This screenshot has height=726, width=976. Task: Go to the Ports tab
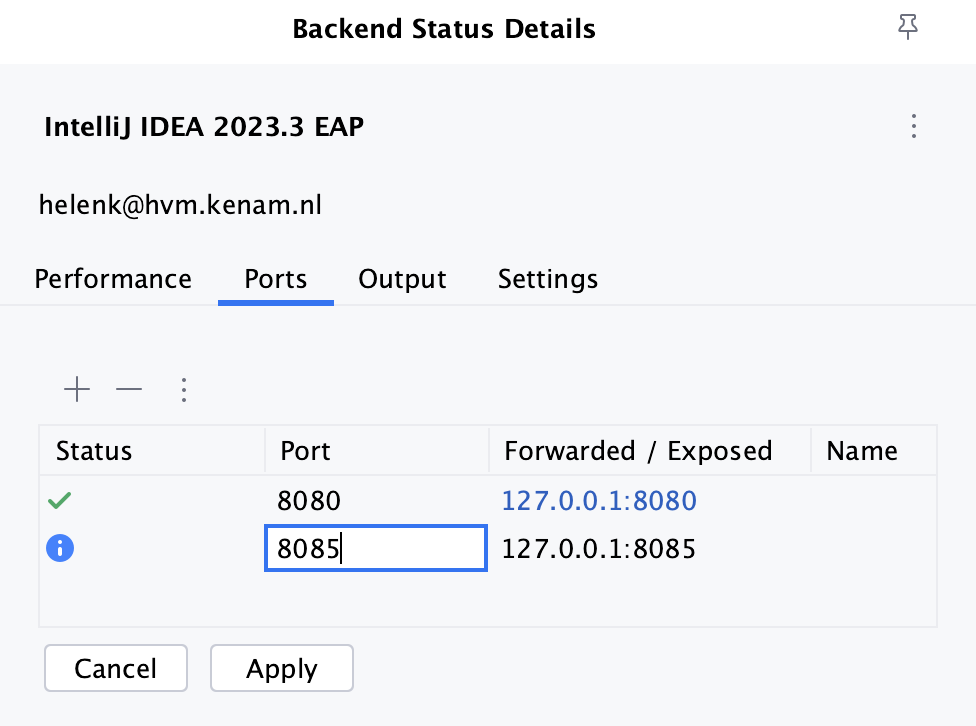(x=275, y=279)
